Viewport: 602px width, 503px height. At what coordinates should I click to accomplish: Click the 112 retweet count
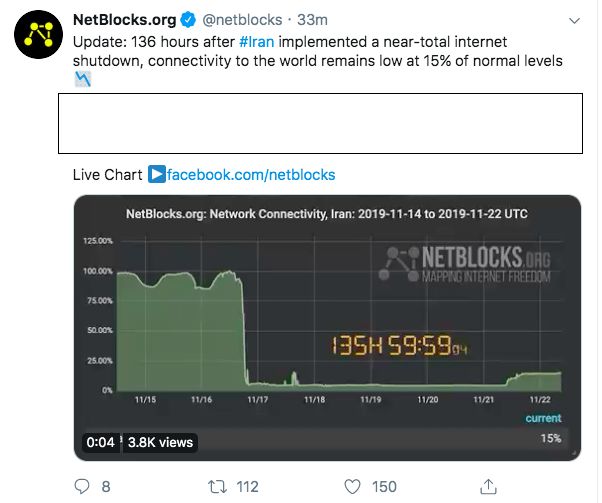(x=246, y=486)
